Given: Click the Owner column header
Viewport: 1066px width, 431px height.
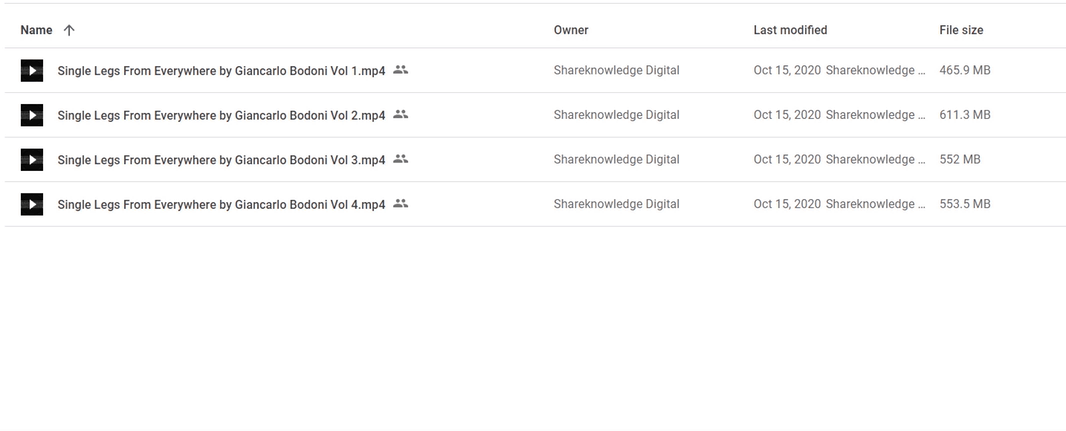Looking at the screenshot, I should [571, 30].
